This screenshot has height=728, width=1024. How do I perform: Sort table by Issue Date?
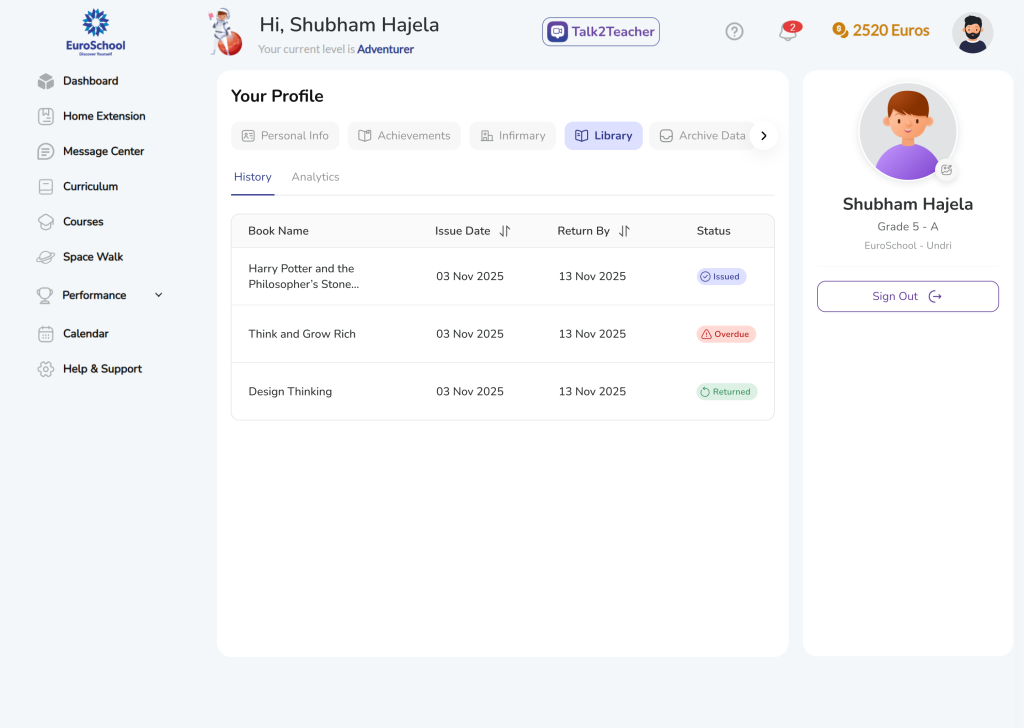coord(505,231)
